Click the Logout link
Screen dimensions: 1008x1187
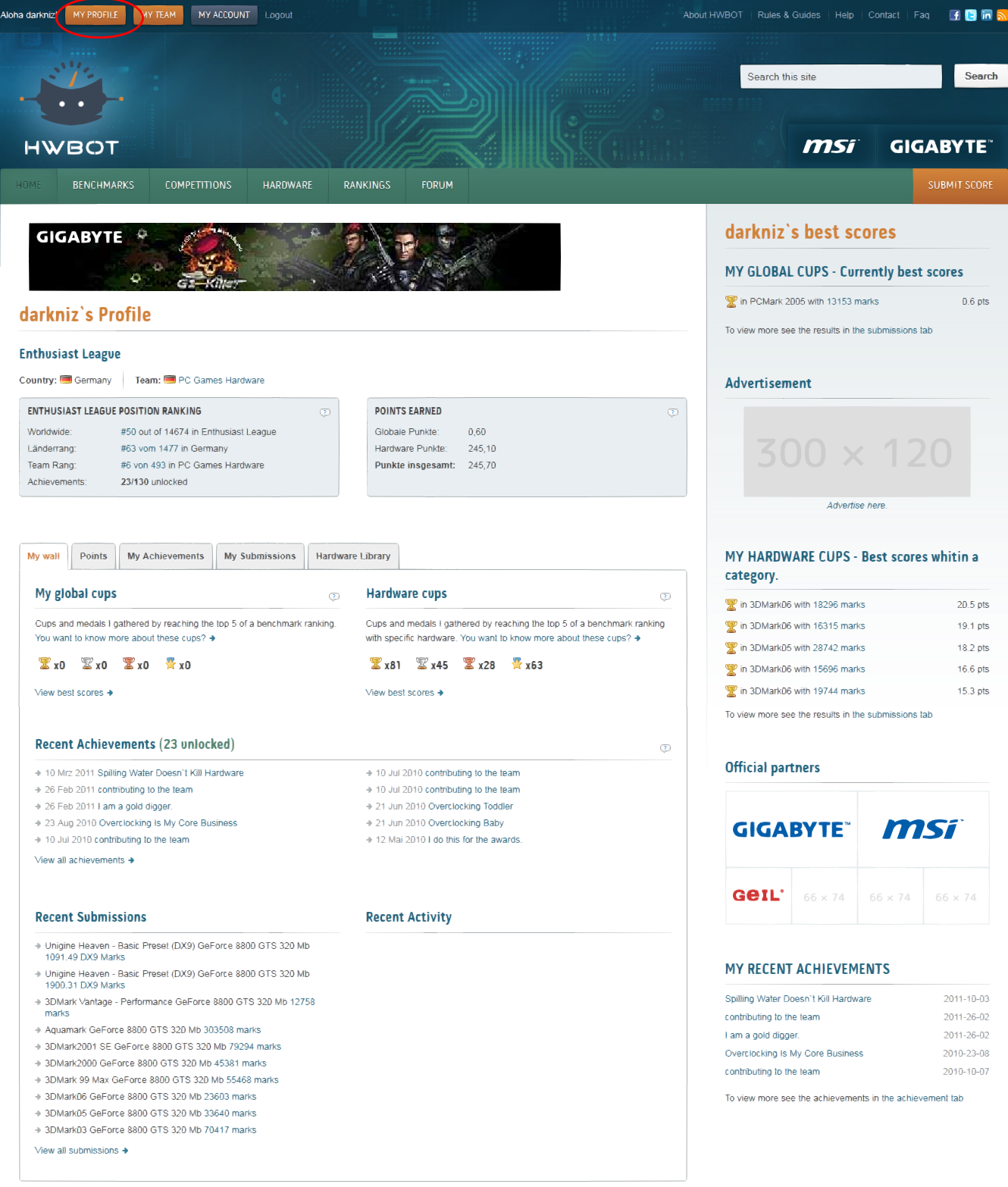[279, 15]
